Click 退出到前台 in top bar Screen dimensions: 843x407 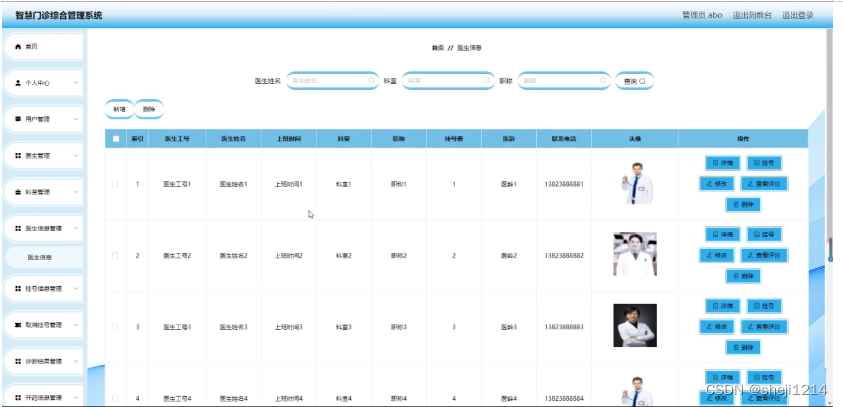[x=752, y=15]
